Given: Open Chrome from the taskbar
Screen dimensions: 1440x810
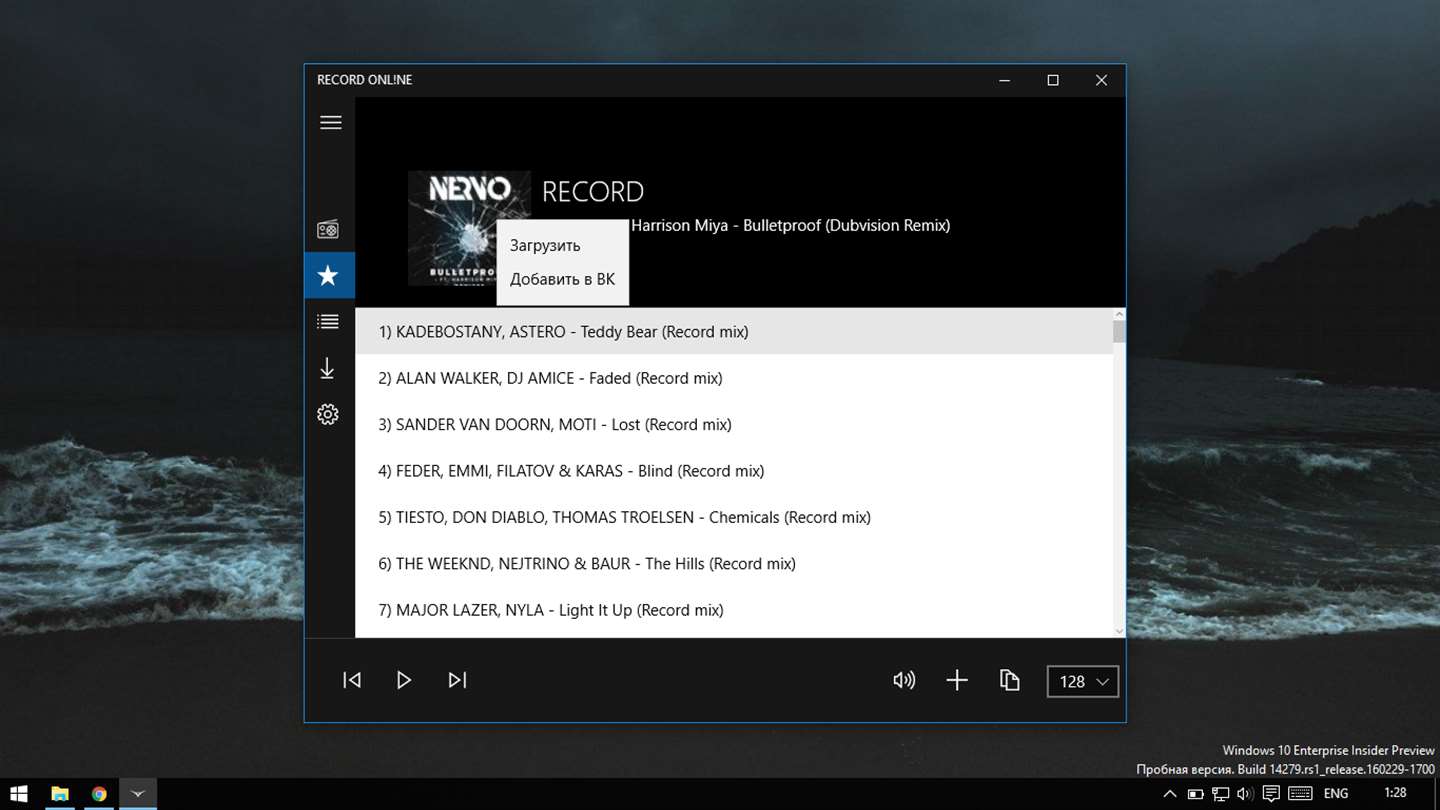Looking at the screenshot, I should coord(99,794).
